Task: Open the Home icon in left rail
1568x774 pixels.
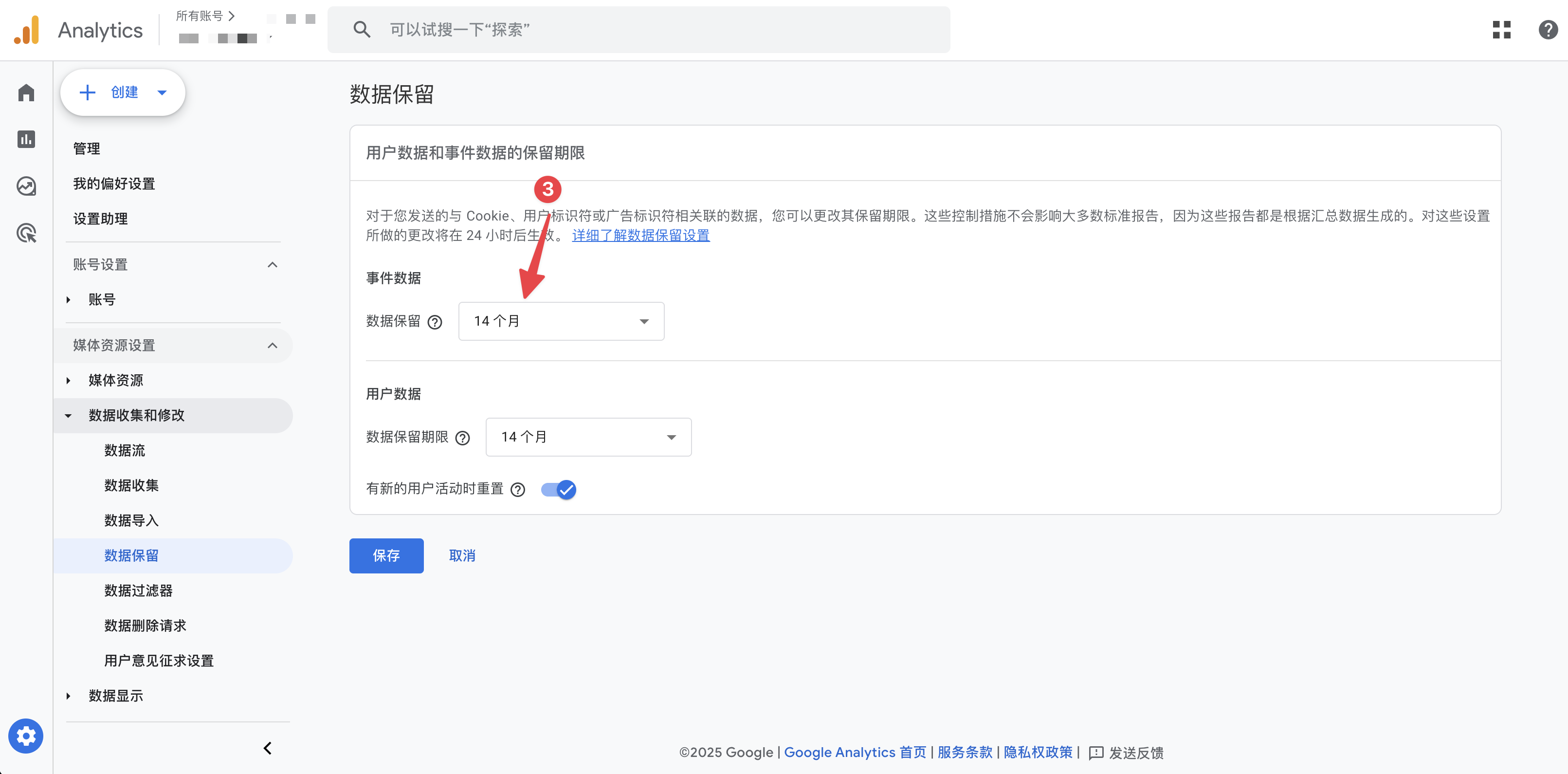Action: tap(26, 92)
